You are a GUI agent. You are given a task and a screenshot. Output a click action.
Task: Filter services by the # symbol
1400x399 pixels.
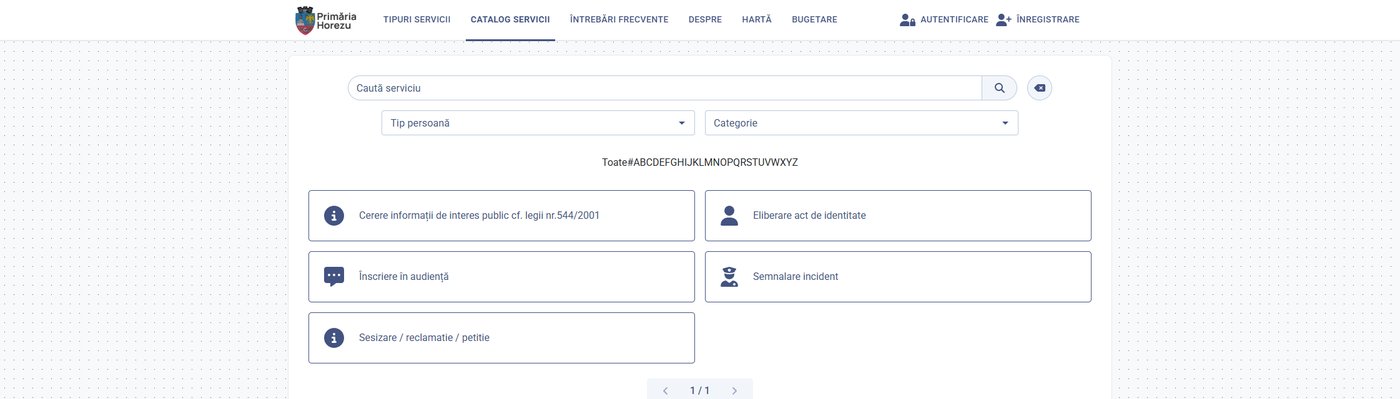point(630,163)
